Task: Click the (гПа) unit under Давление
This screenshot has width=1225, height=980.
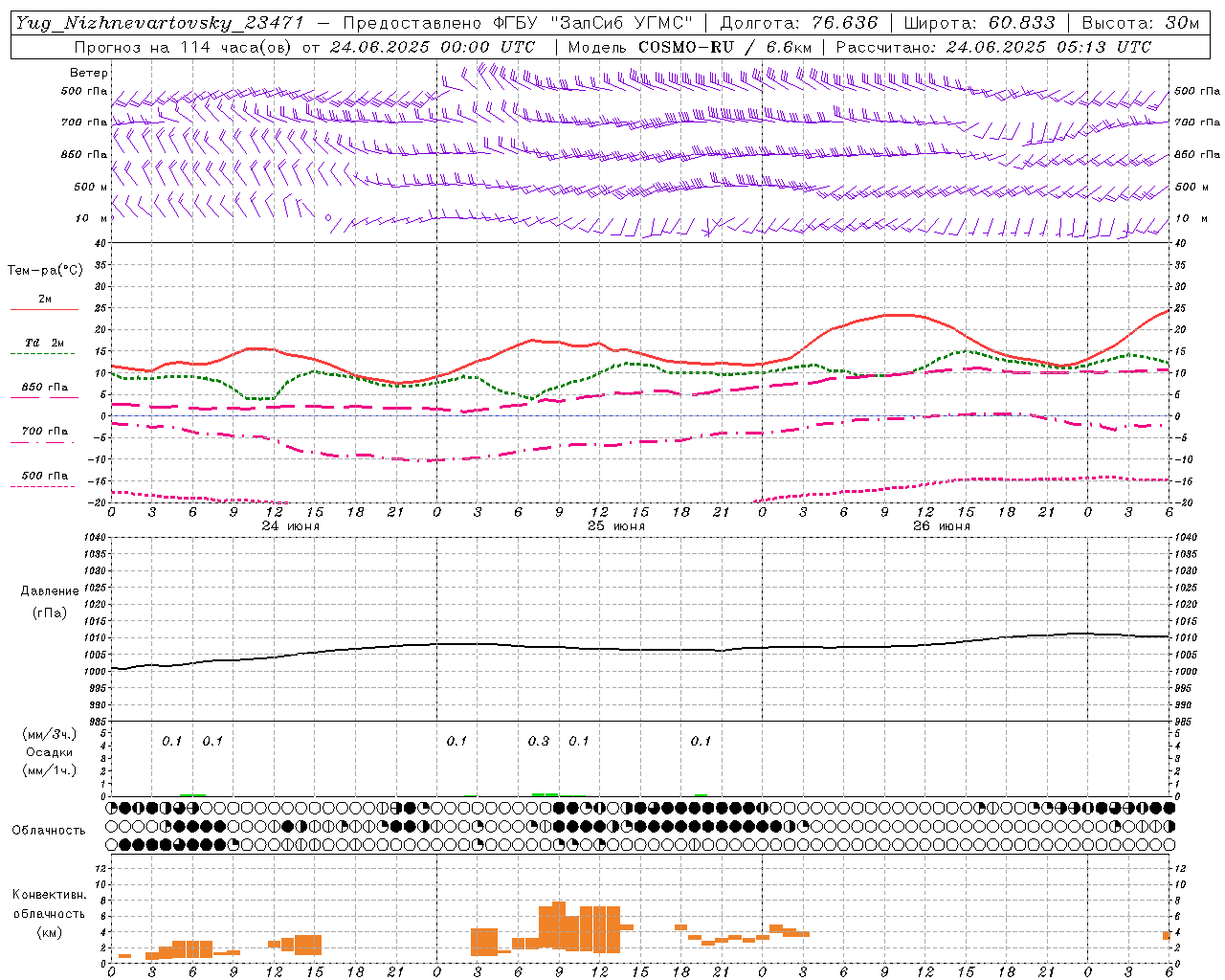Action: 50,612
